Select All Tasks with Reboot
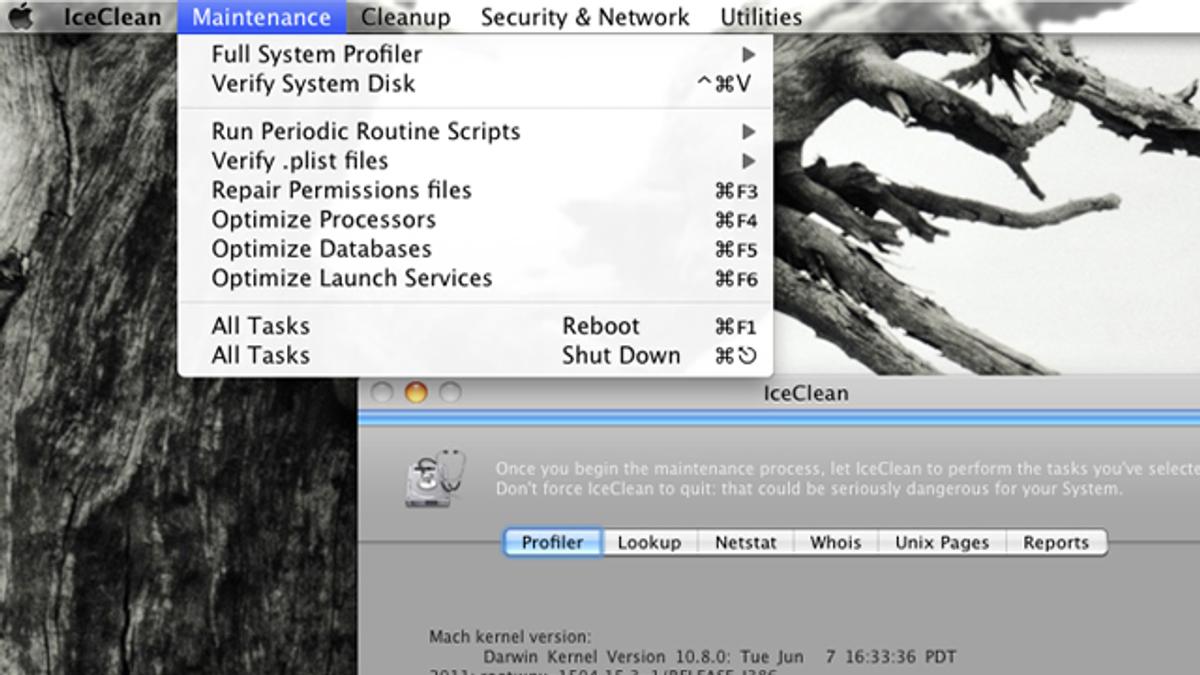Image resolution: width=1200 pixels, height=675 pixels. pyautogui.click(x=480, y=326)
